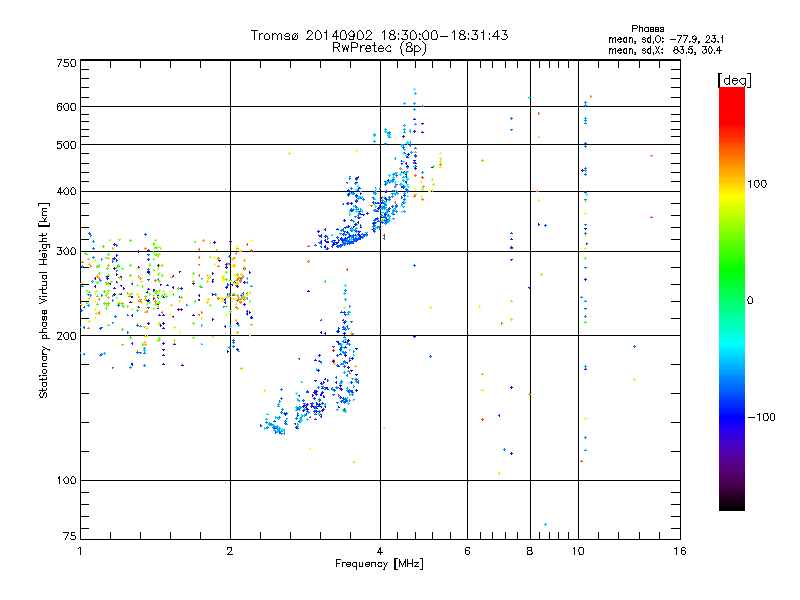Click the x-axis label '1'

click(80, 551)
